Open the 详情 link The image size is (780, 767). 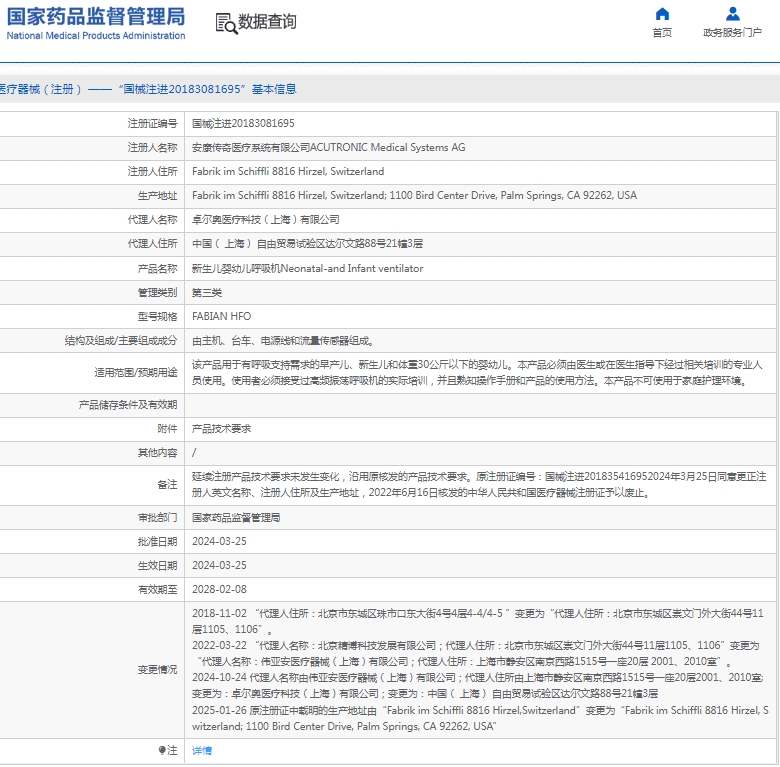pyautogui.click(x=202, y=750)
